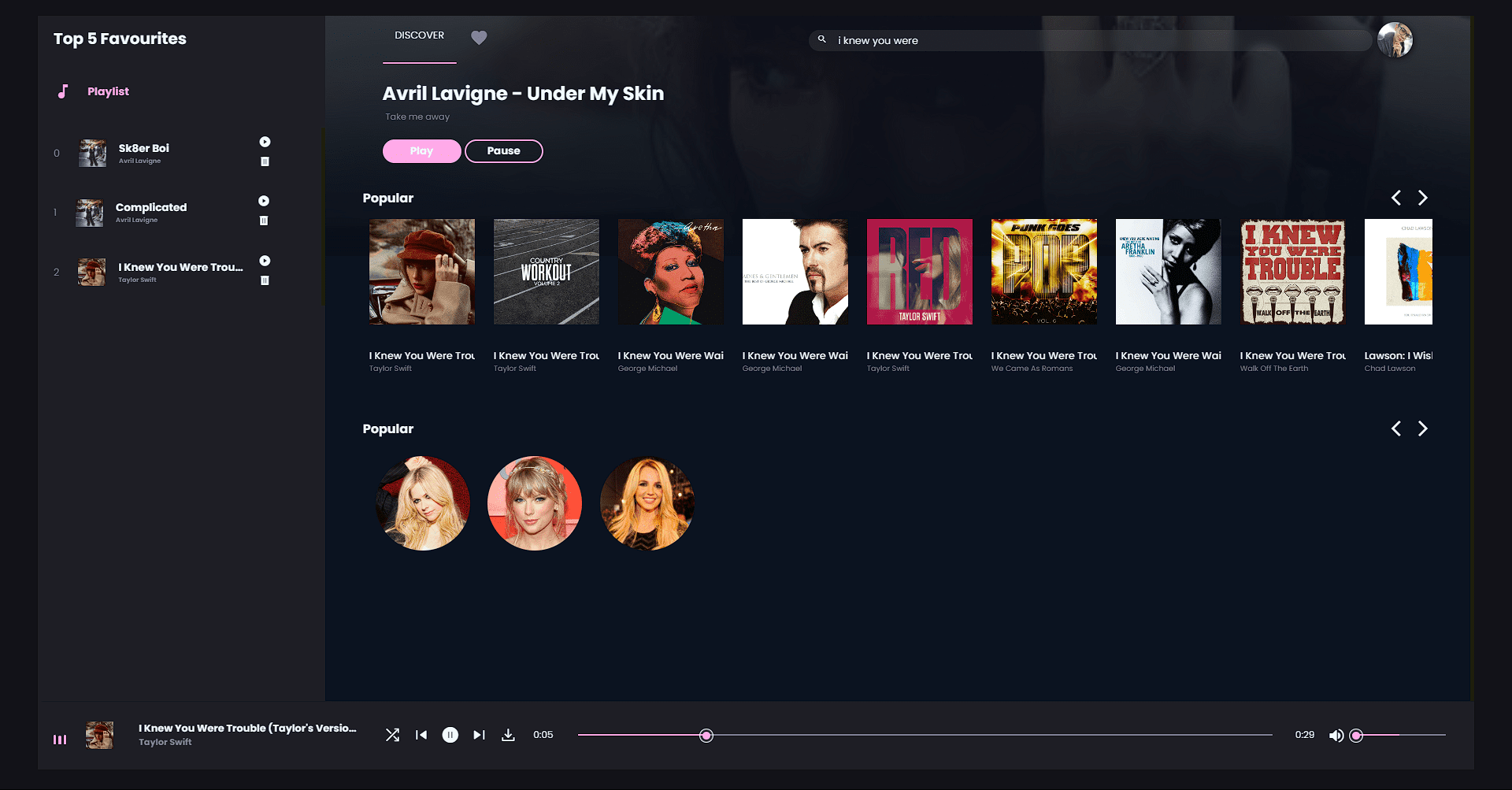Open Taylor Swift red-hat album cover

(422, 272)
